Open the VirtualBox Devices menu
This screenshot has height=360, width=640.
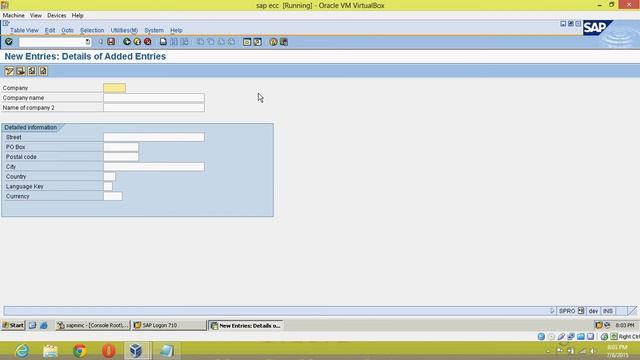(56, 15)
